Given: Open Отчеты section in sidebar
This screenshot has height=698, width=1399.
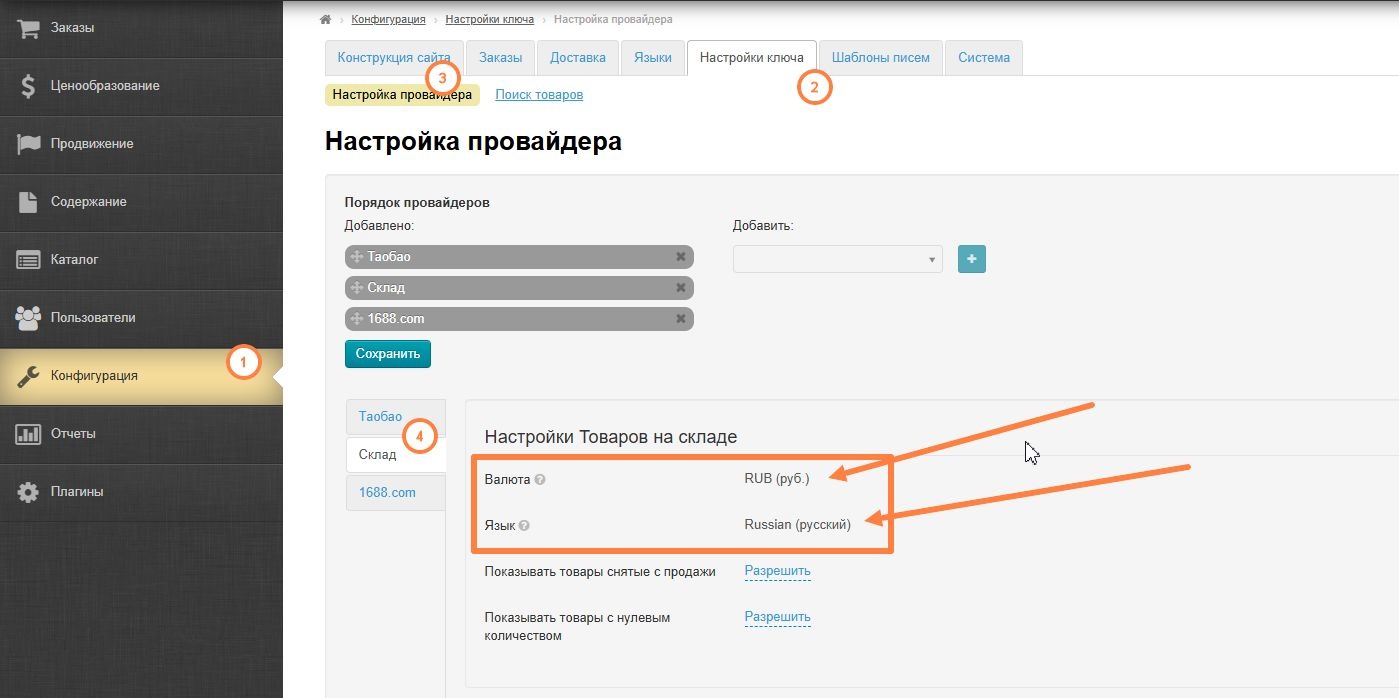Looking at the screenshot, I should [73, 434].
